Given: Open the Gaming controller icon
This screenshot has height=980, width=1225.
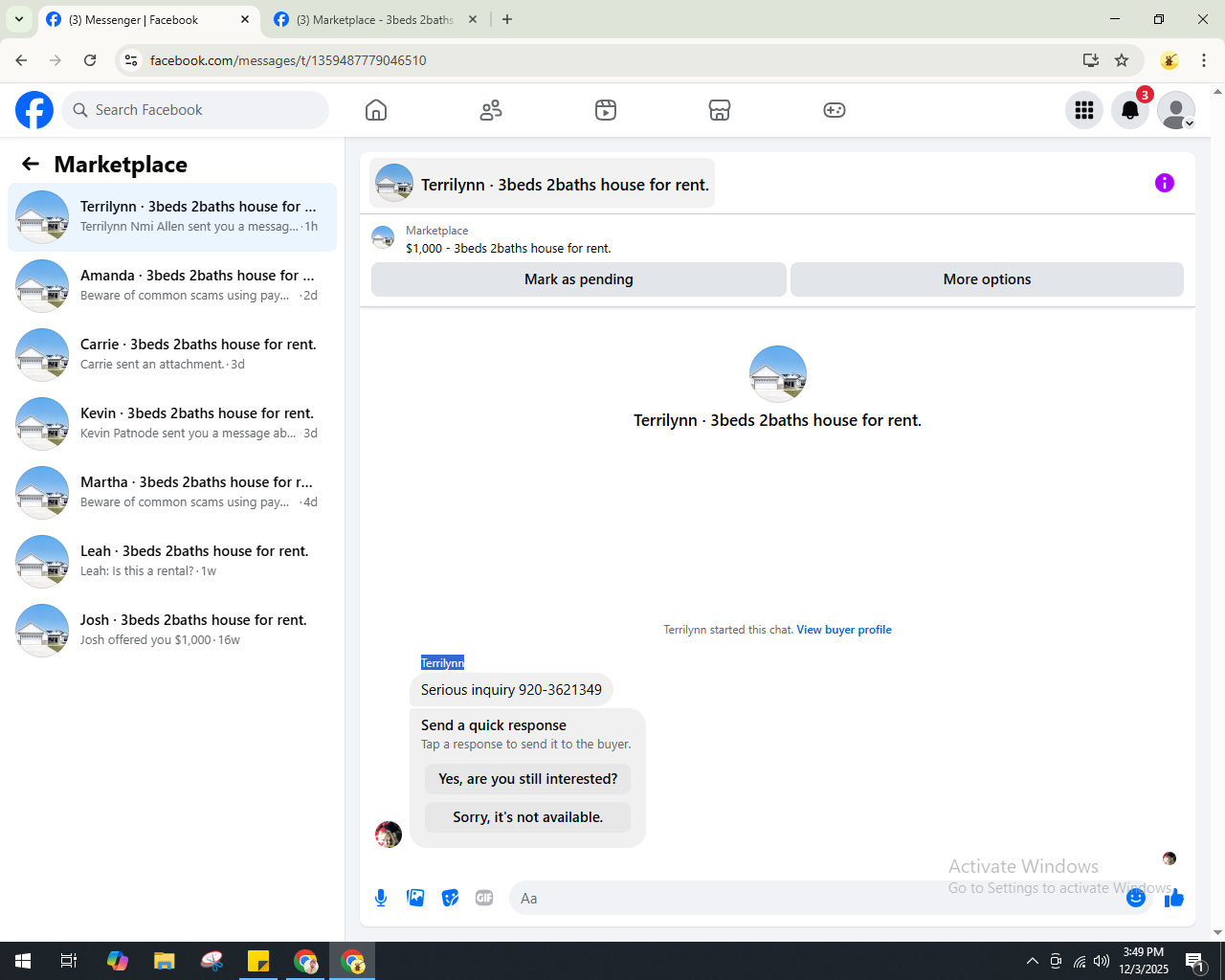Looking at the screenshot, I should [835, 110].
